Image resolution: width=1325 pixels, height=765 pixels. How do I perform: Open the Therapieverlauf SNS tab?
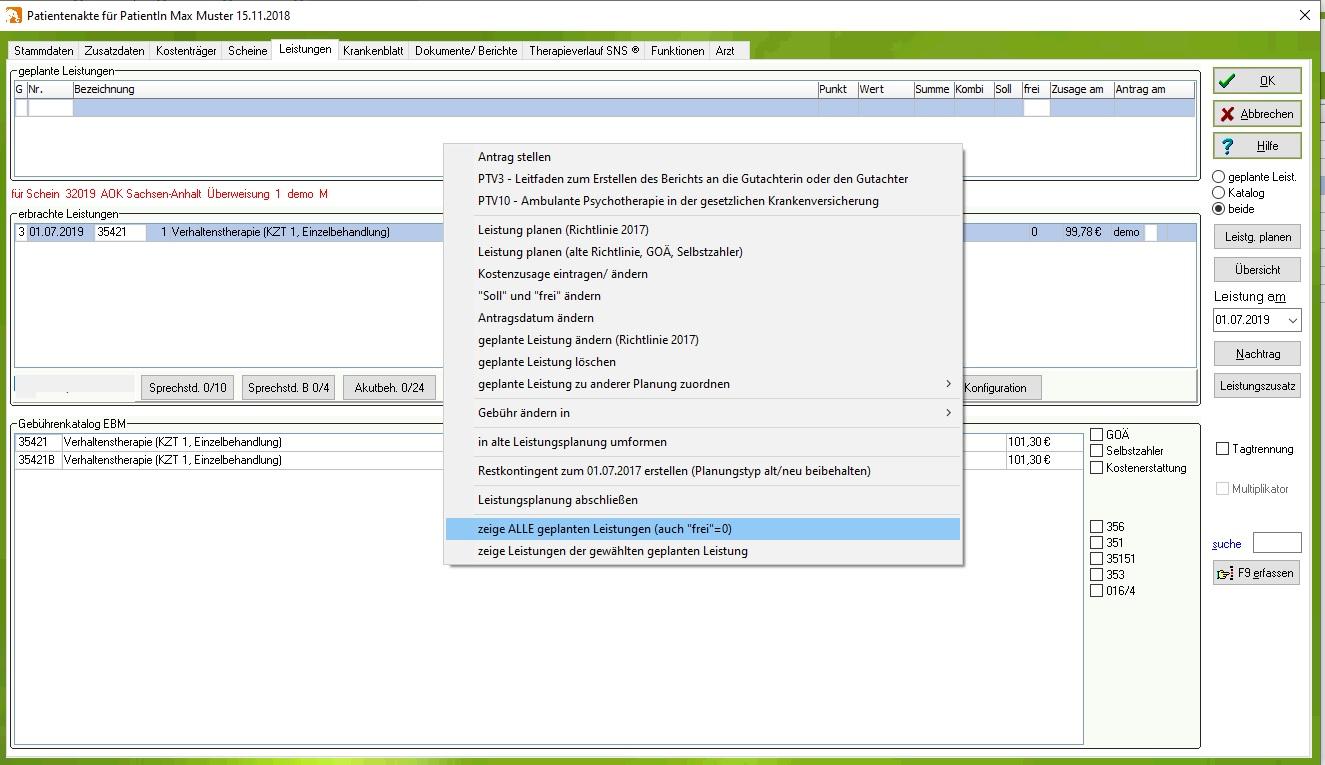click(584, 51)
